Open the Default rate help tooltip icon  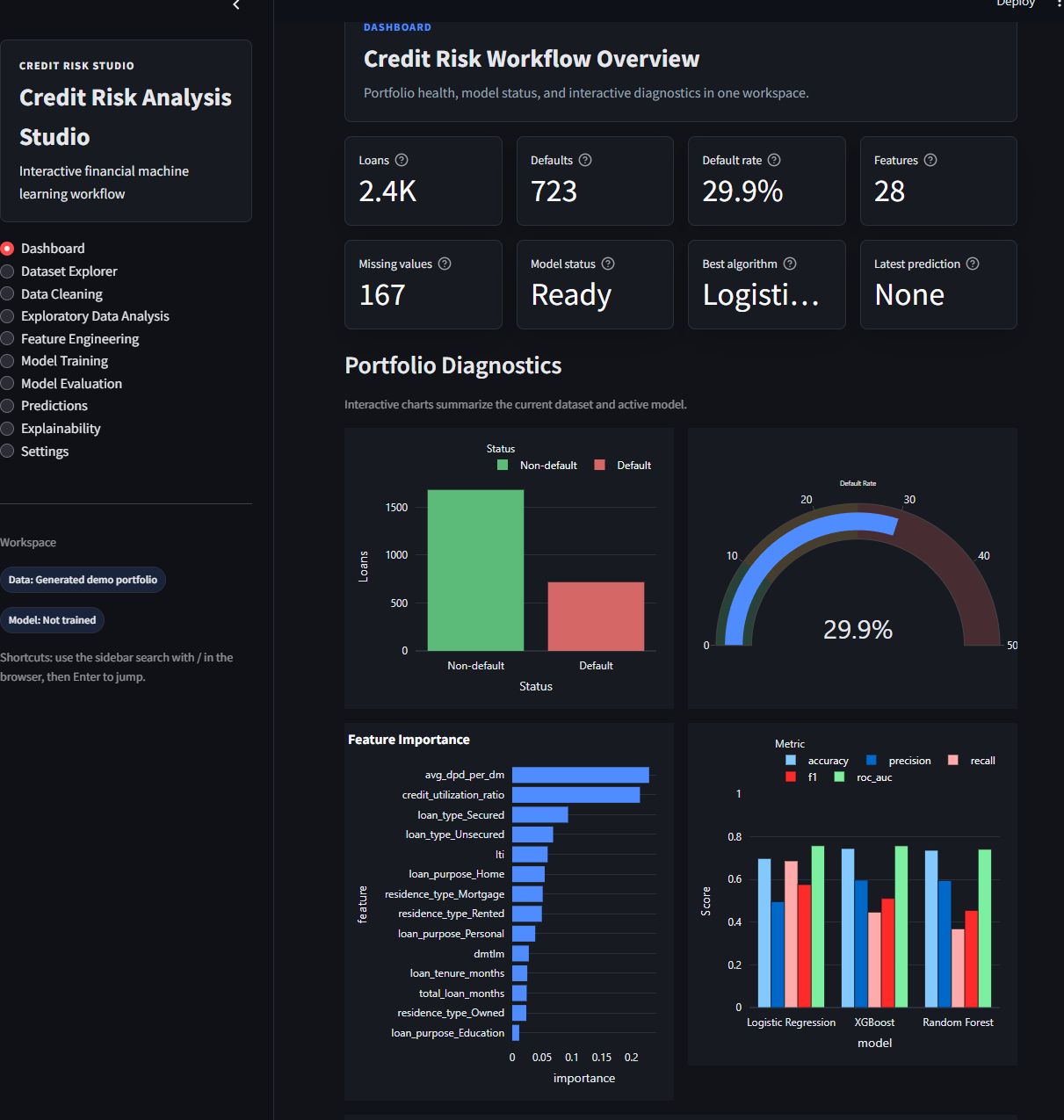(774, 160)
